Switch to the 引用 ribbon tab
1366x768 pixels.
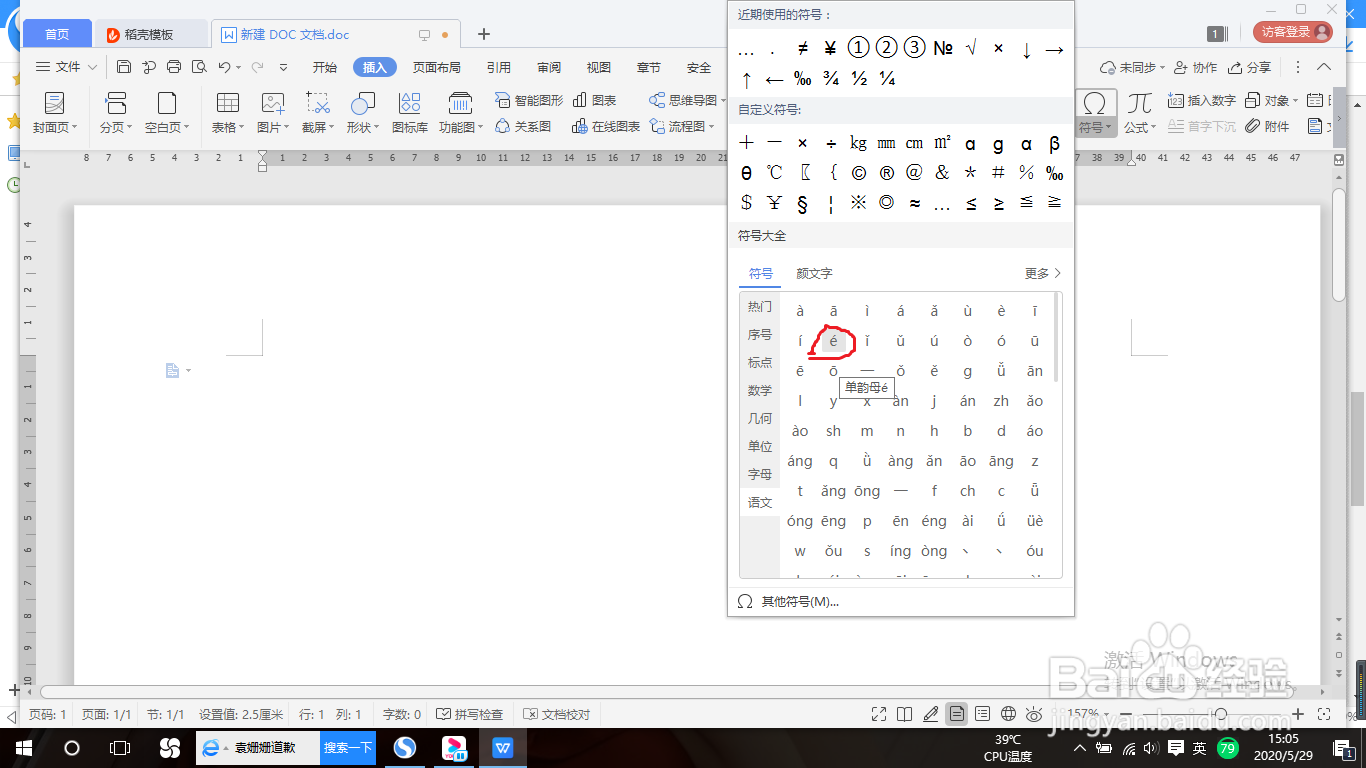click(499, 67)
